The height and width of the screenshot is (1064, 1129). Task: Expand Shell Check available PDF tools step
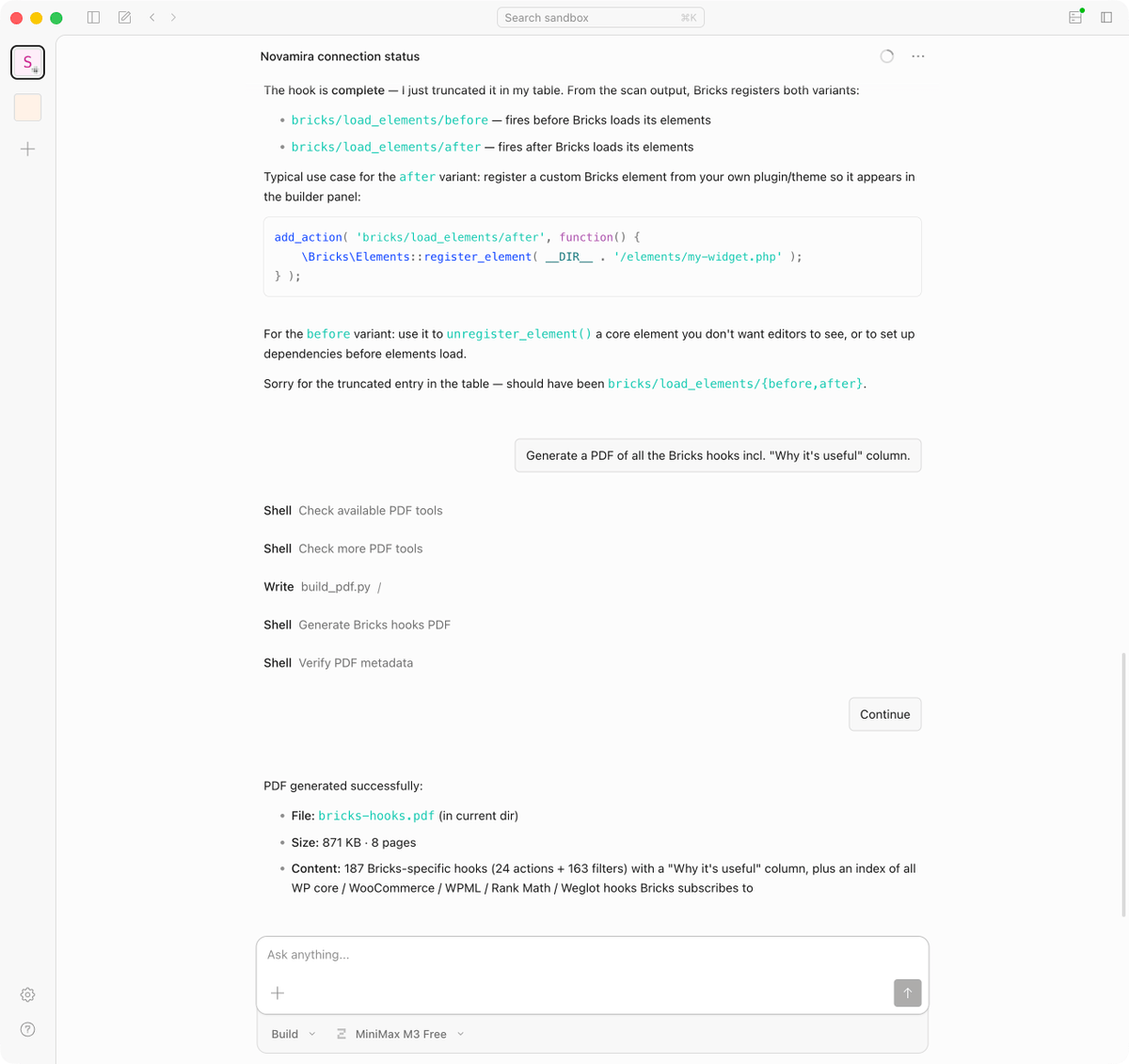point(353,511)
